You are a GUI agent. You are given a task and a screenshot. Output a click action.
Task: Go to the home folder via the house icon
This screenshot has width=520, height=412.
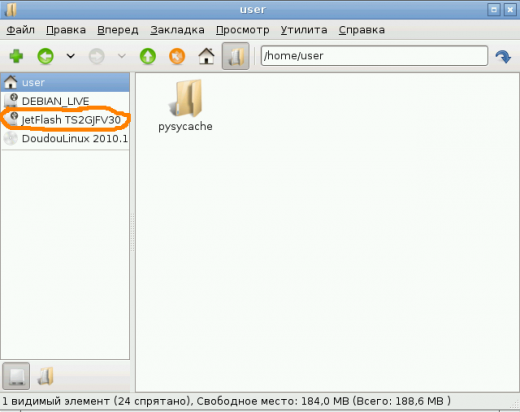point(206,56)
